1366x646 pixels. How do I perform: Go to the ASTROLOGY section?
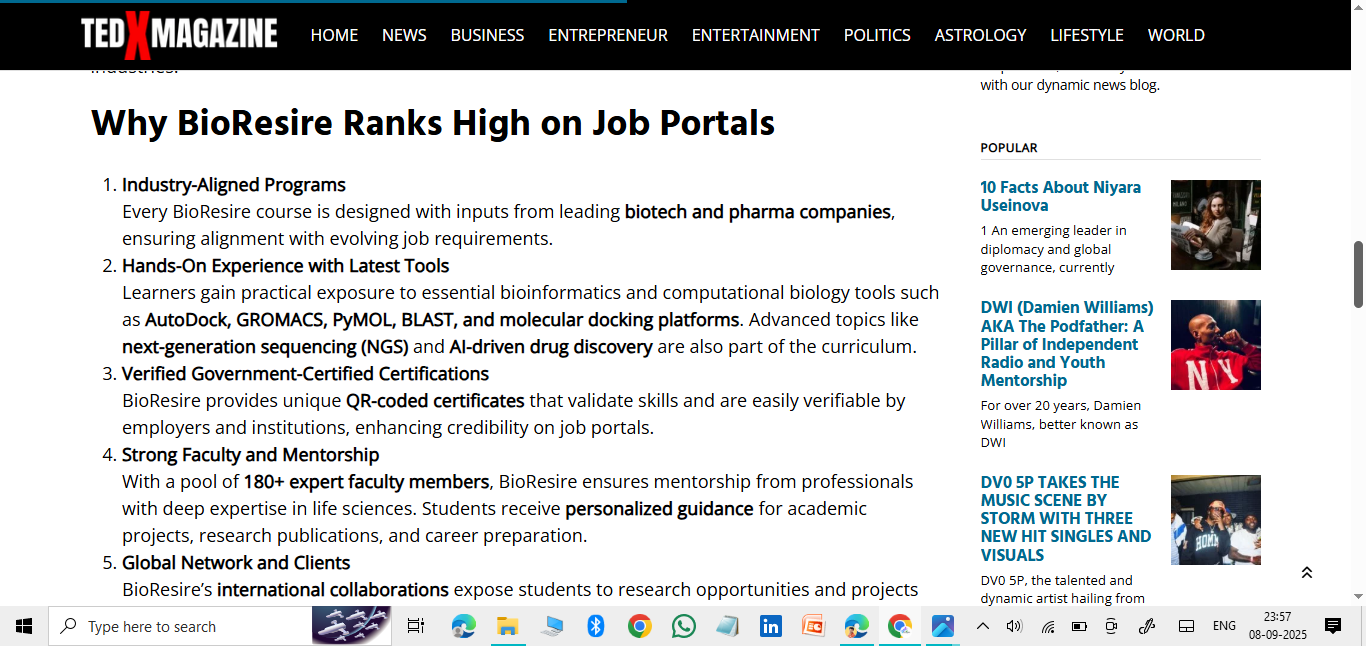click(980, 35)
